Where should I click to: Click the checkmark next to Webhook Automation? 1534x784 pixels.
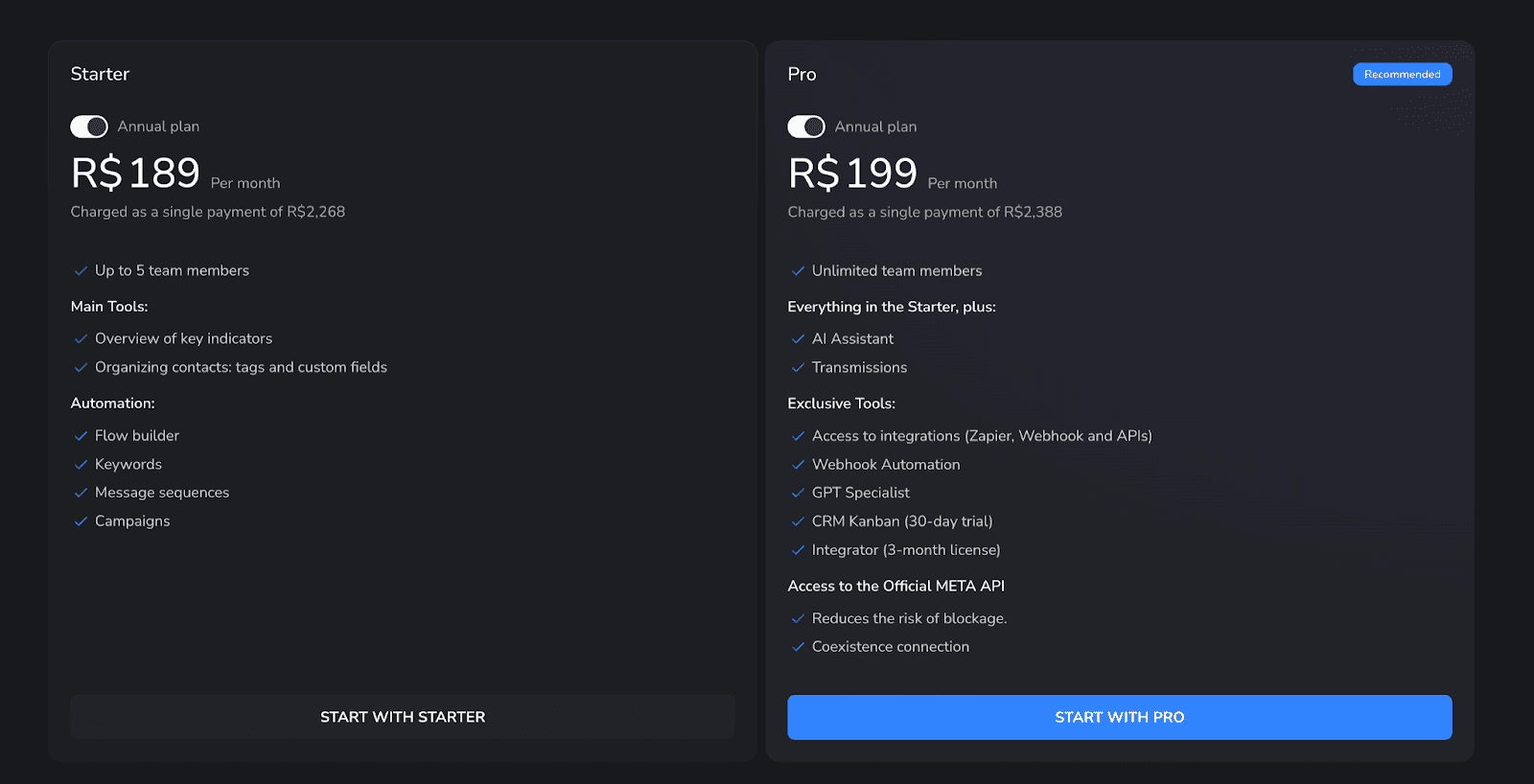coord(798,464)
